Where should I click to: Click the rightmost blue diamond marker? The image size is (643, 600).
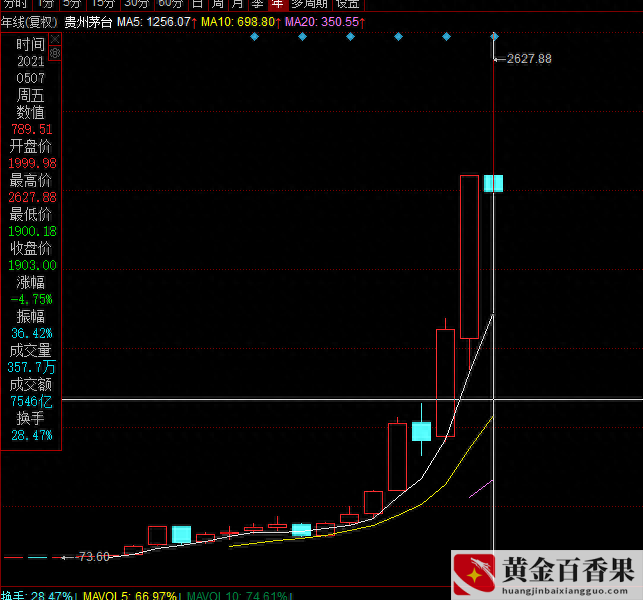click(494, 37)
